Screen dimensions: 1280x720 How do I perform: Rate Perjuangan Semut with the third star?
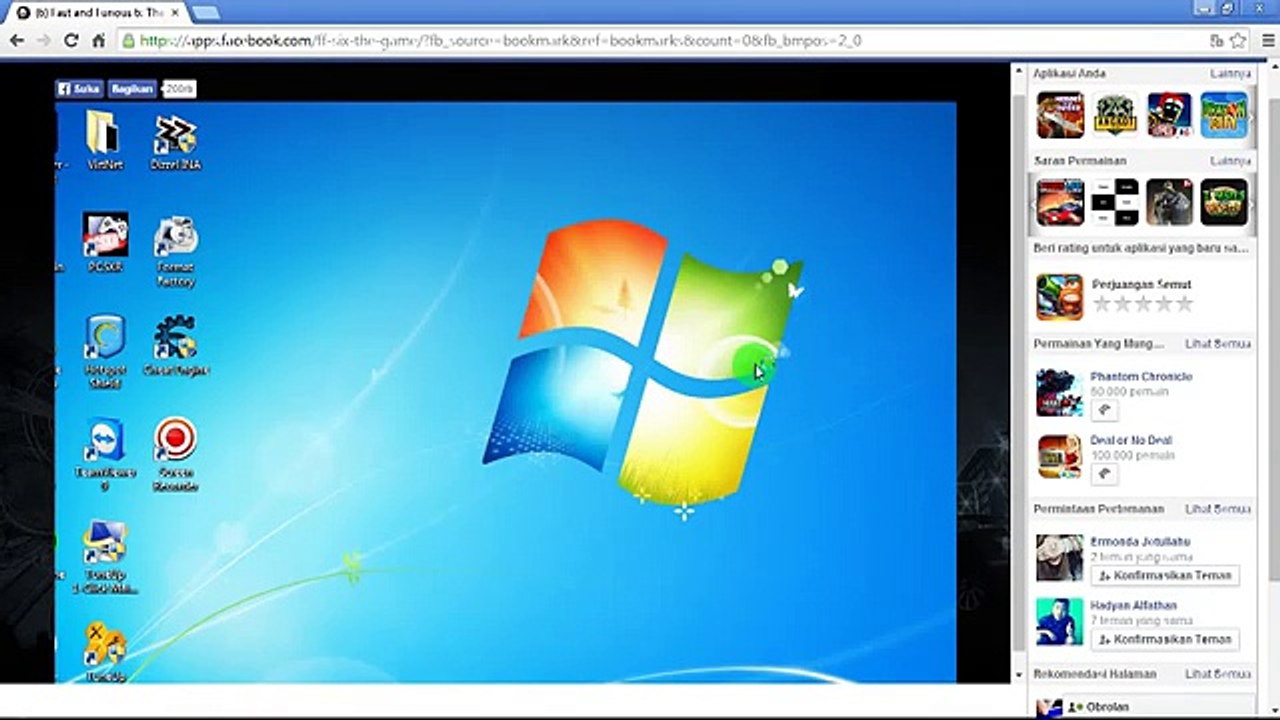tap(1143, 304)
